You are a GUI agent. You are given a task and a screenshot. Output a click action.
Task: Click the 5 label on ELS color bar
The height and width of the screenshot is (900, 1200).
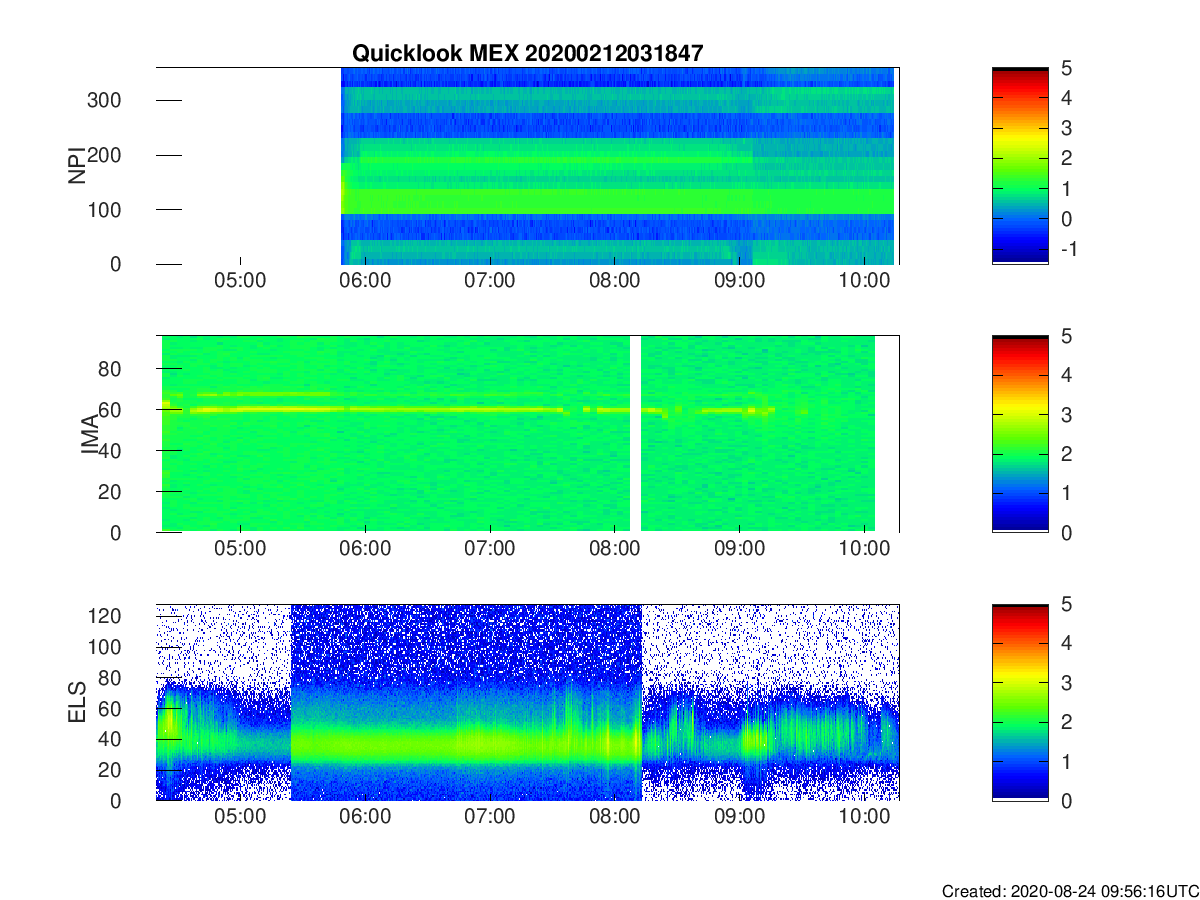pyautogui.click(x=1065, y=604)
